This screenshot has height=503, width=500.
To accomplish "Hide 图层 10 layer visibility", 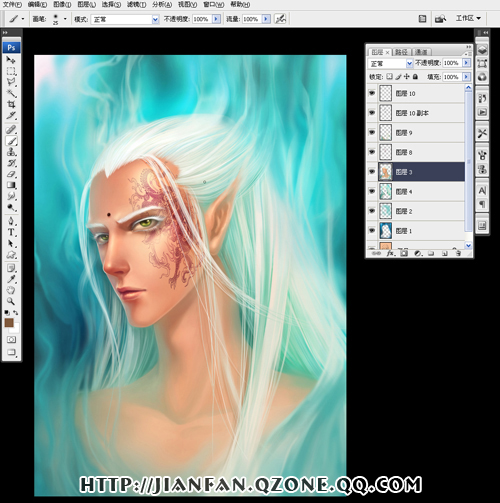I will 372,93.
